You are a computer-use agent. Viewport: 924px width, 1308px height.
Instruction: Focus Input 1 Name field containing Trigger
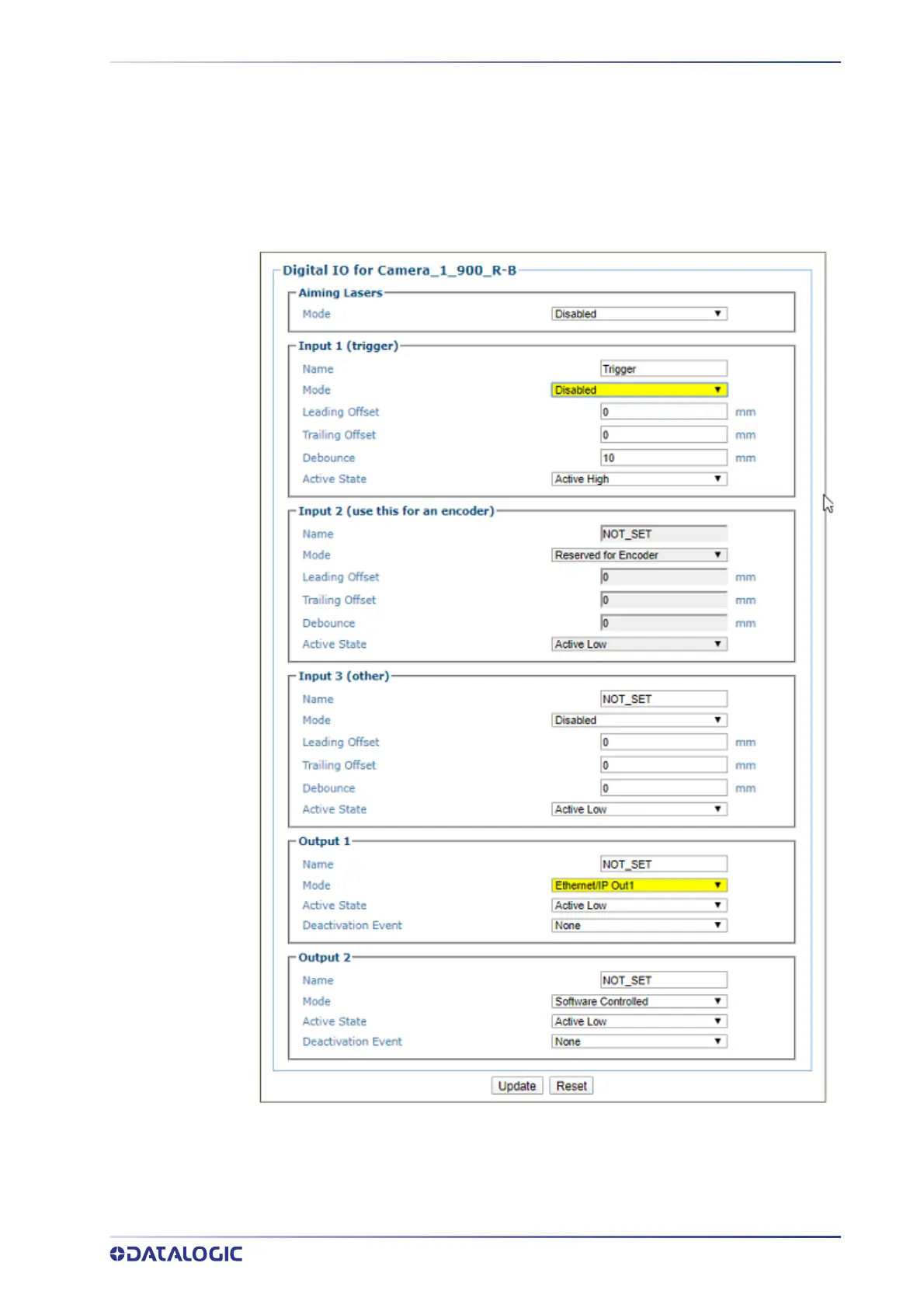point(664,369)
